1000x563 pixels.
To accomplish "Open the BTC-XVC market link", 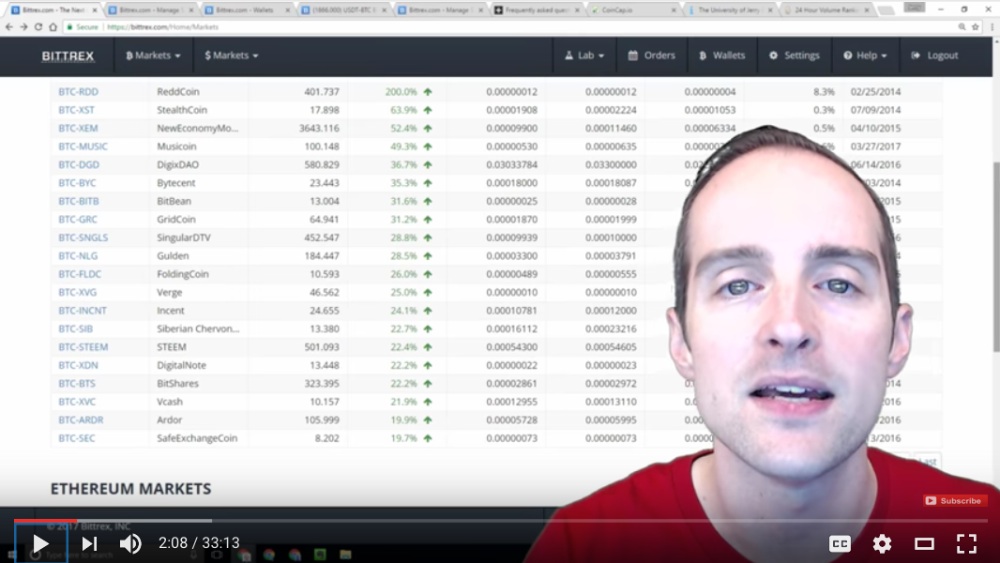I will coord(77,402).
